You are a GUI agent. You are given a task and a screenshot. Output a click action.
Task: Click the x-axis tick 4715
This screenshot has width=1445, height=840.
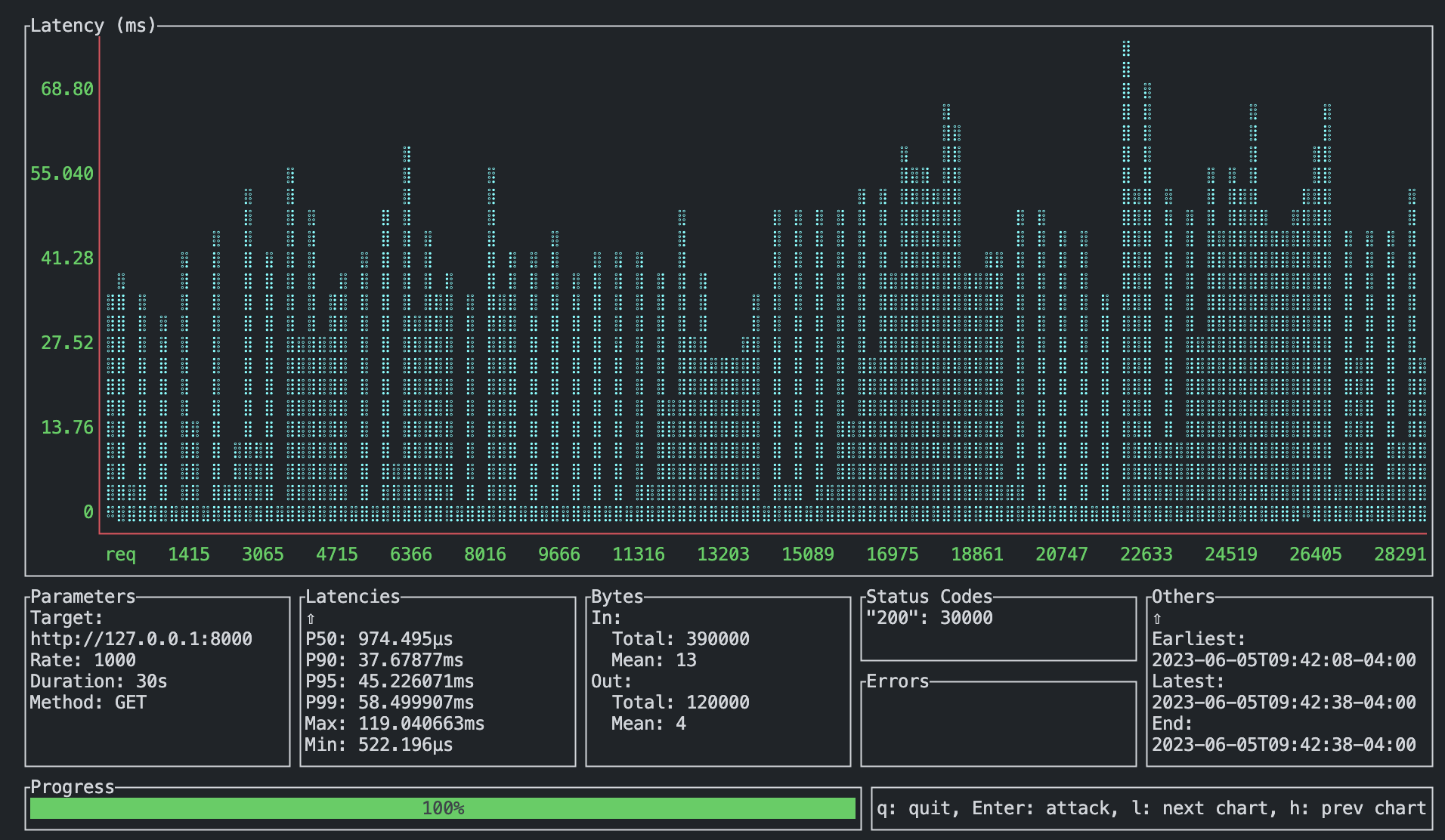(337, 554)
